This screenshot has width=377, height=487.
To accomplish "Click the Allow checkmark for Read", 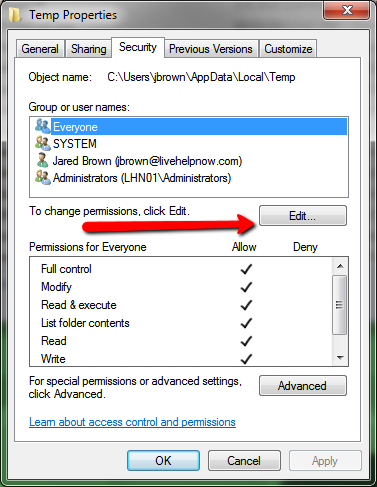I will click(x=246, y=341).
